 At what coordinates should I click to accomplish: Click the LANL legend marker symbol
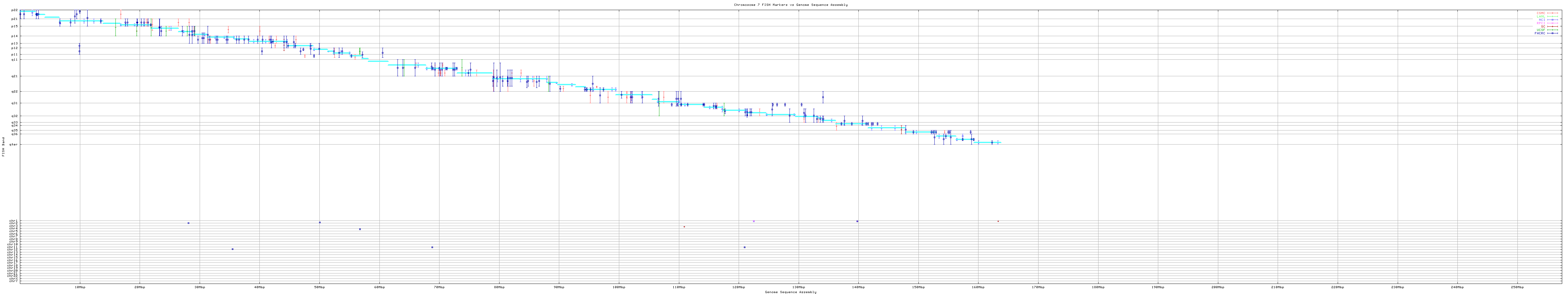[1553, 17]
